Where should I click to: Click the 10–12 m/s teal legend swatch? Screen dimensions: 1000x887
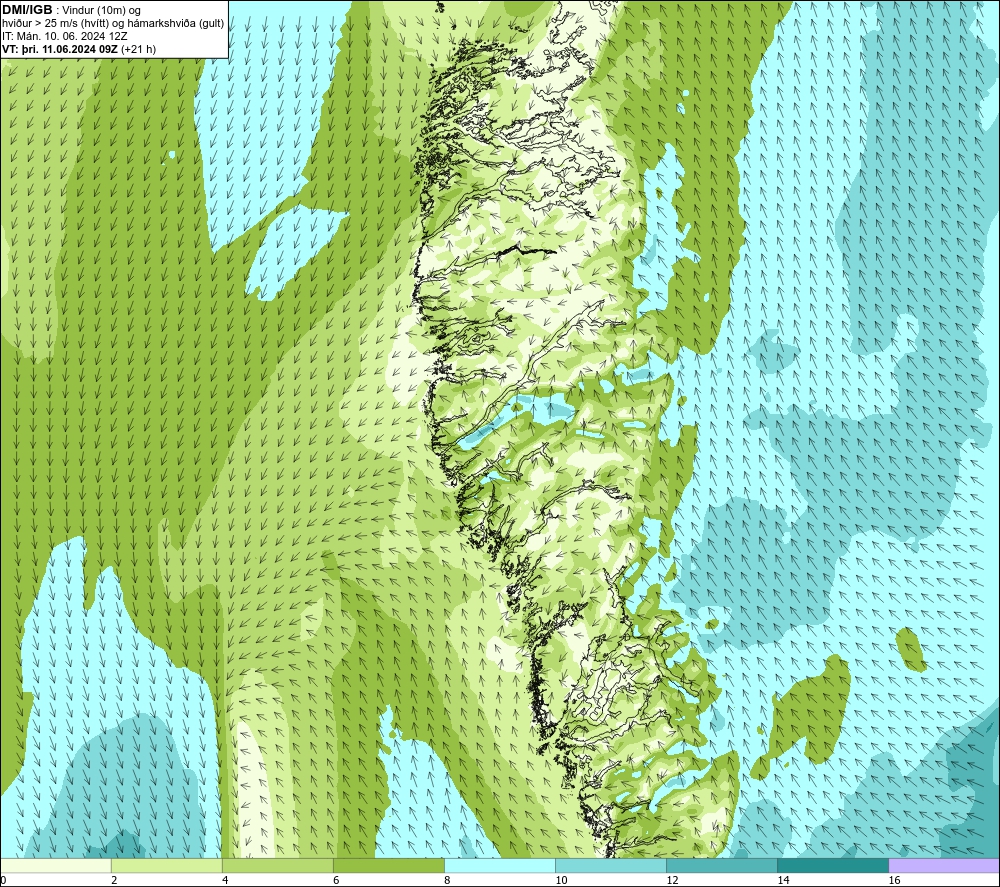tap(611, 865)
